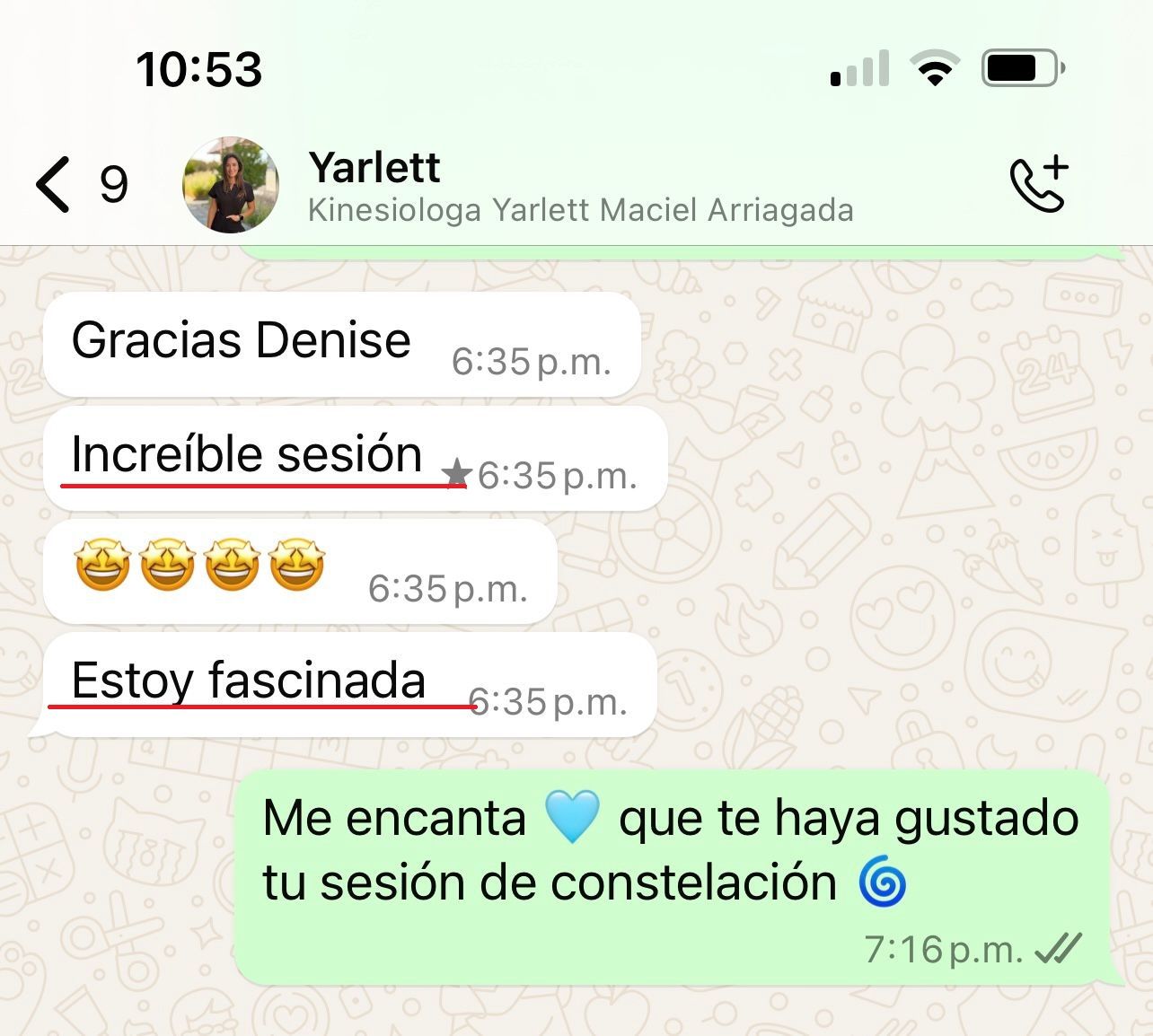This screenshot has height=1036, width=1153.
Task: Tap the unread count number 9
Action: (x=113, y=185)
